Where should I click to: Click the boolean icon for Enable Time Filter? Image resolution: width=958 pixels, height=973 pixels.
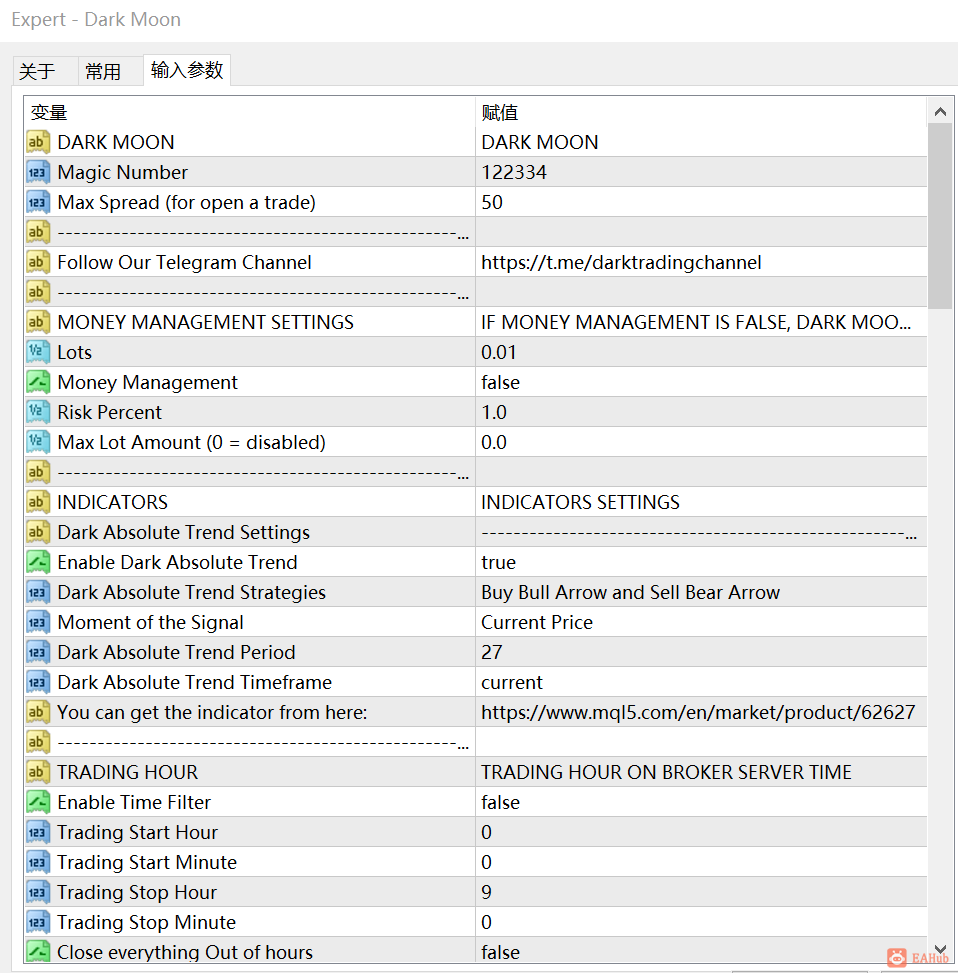(x=37, y=802)
